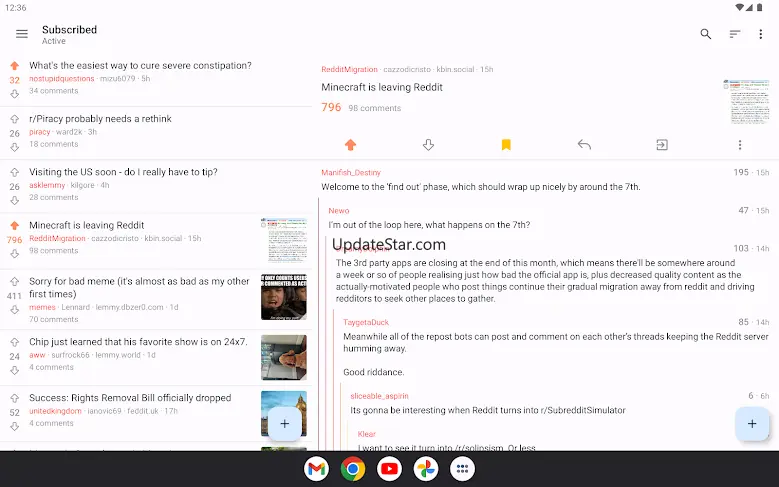Screen dimensions: 779x487
Task: Open the piracy community link
Action: click(40, 132)
